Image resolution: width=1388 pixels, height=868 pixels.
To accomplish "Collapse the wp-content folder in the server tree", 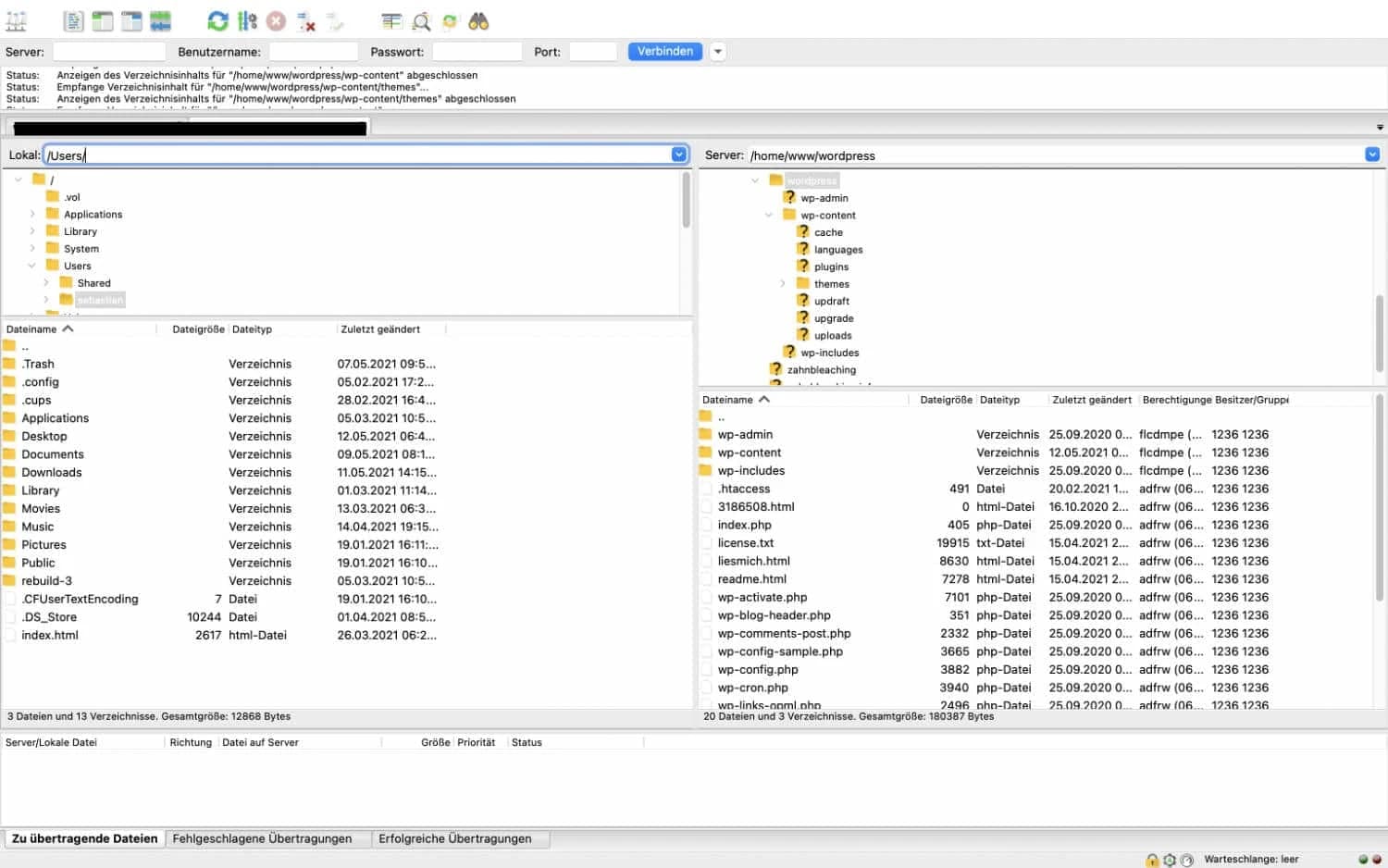I will 769,215.
